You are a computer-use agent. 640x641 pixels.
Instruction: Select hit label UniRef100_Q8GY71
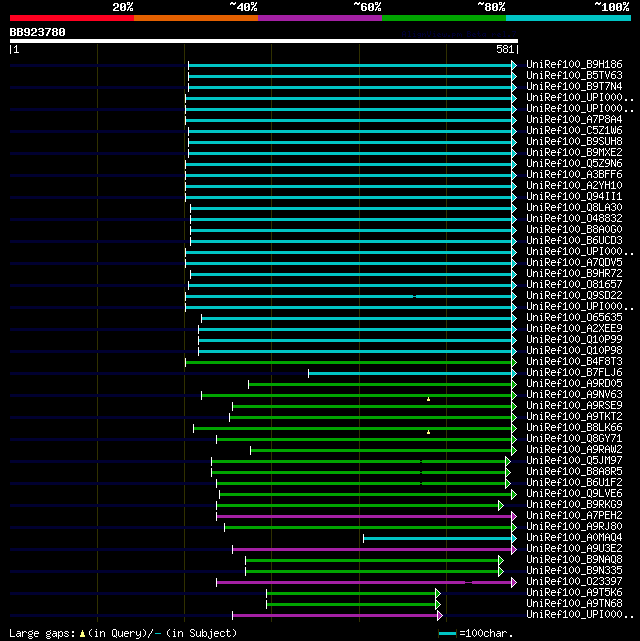coord(574,439)
